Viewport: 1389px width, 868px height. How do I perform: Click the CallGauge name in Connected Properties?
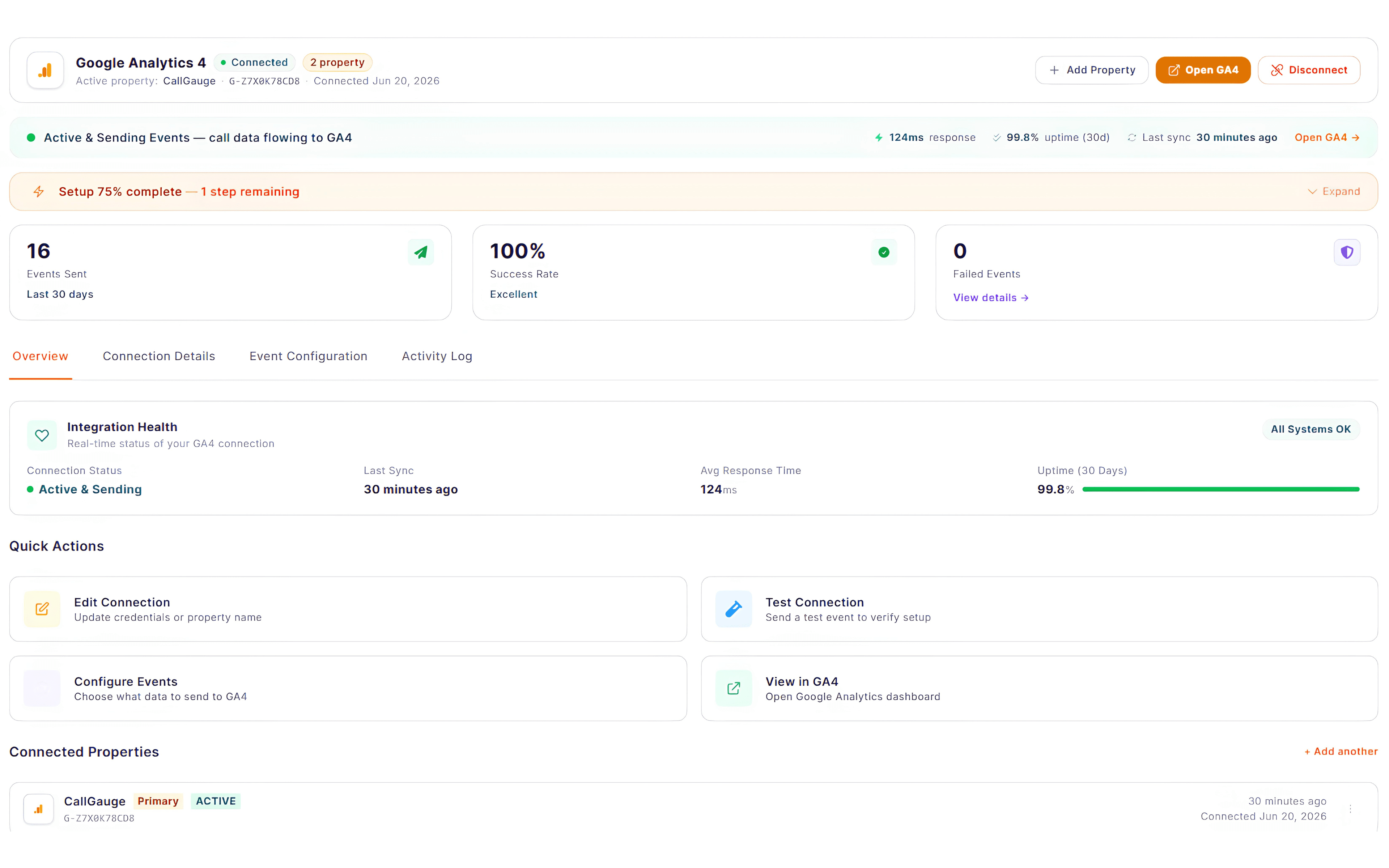click(x=95, y=801)
